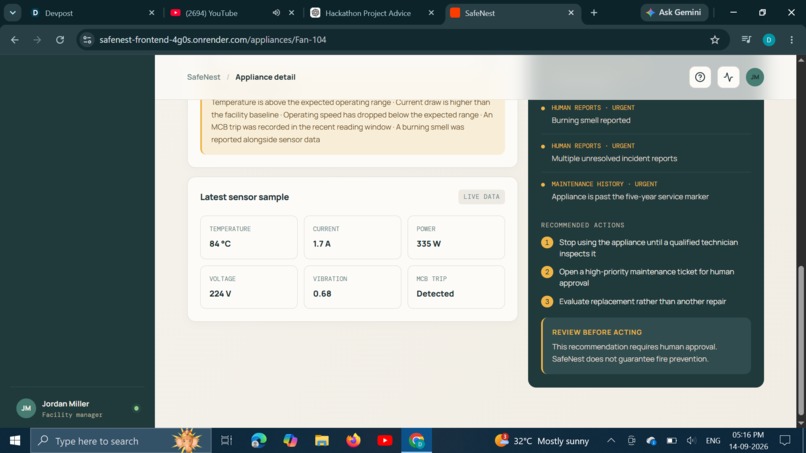Close the Devpost tab
The width and height of the screenshot is (806, 453).
click(x=152, y=13)
